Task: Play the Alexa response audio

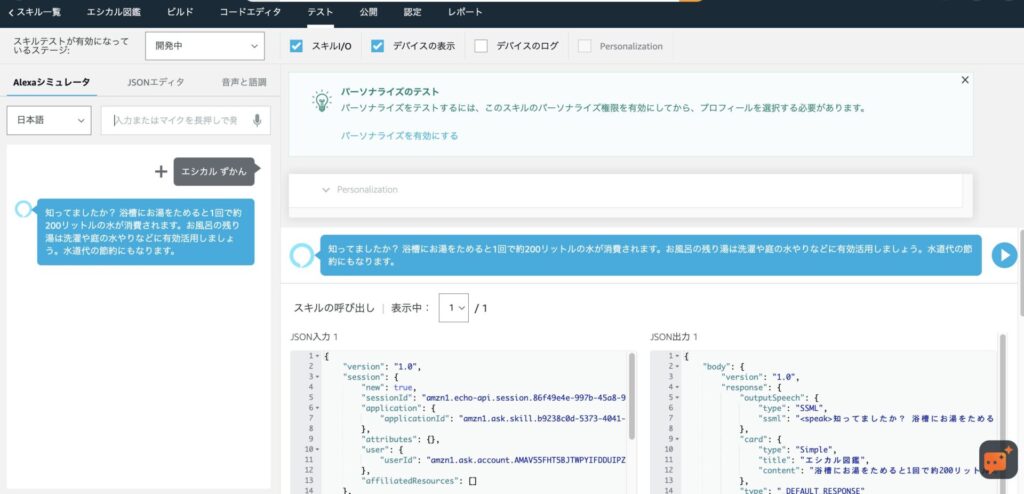Action: (1003, 255)
